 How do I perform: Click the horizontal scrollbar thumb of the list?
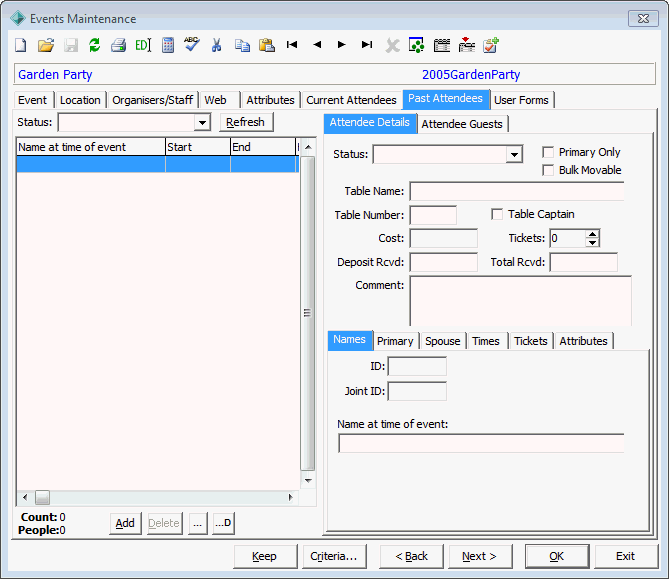point(42,497)
